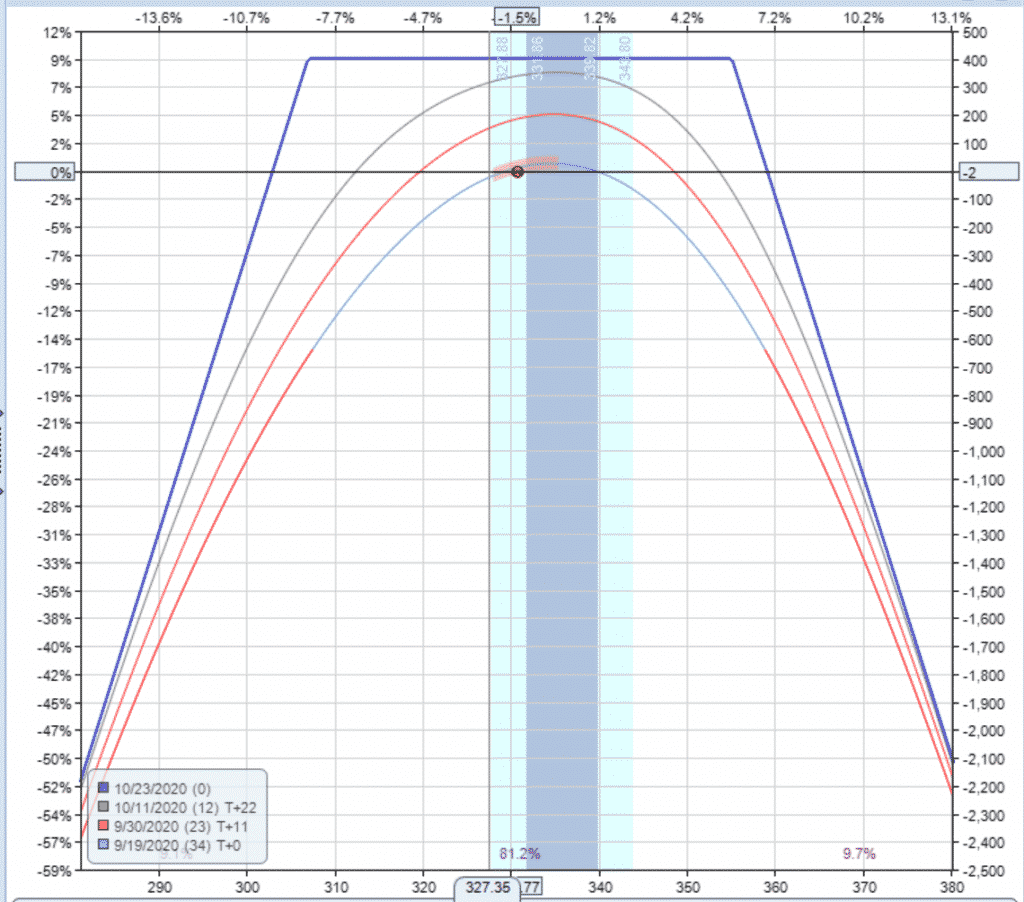Click the 344.80 vertical price label
Screen dimensions: 1024x902
[624, 58]
